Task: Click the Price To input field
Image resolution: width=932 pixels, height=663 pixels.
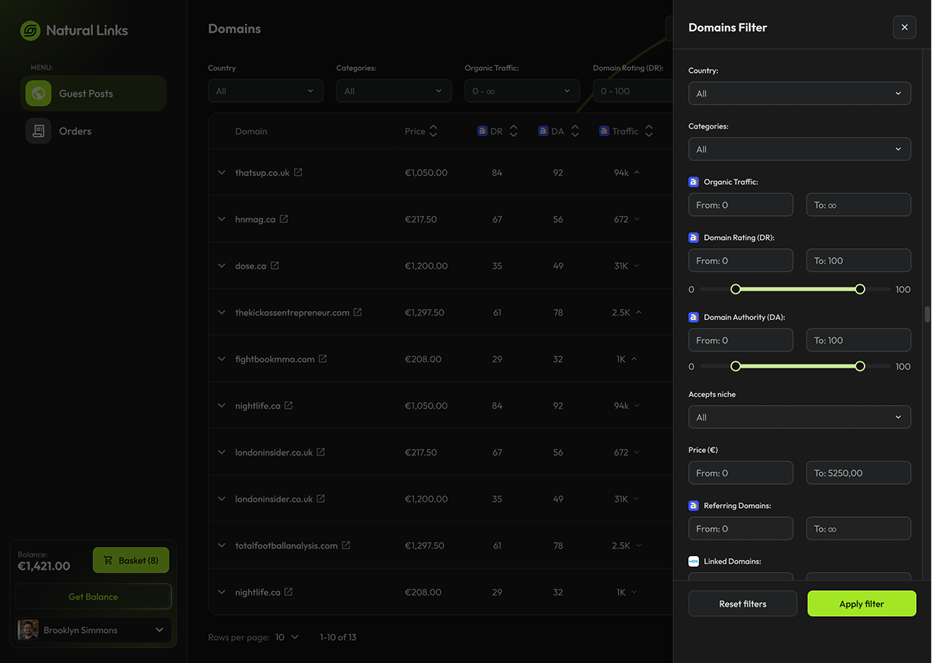Action: pos(858,473)
